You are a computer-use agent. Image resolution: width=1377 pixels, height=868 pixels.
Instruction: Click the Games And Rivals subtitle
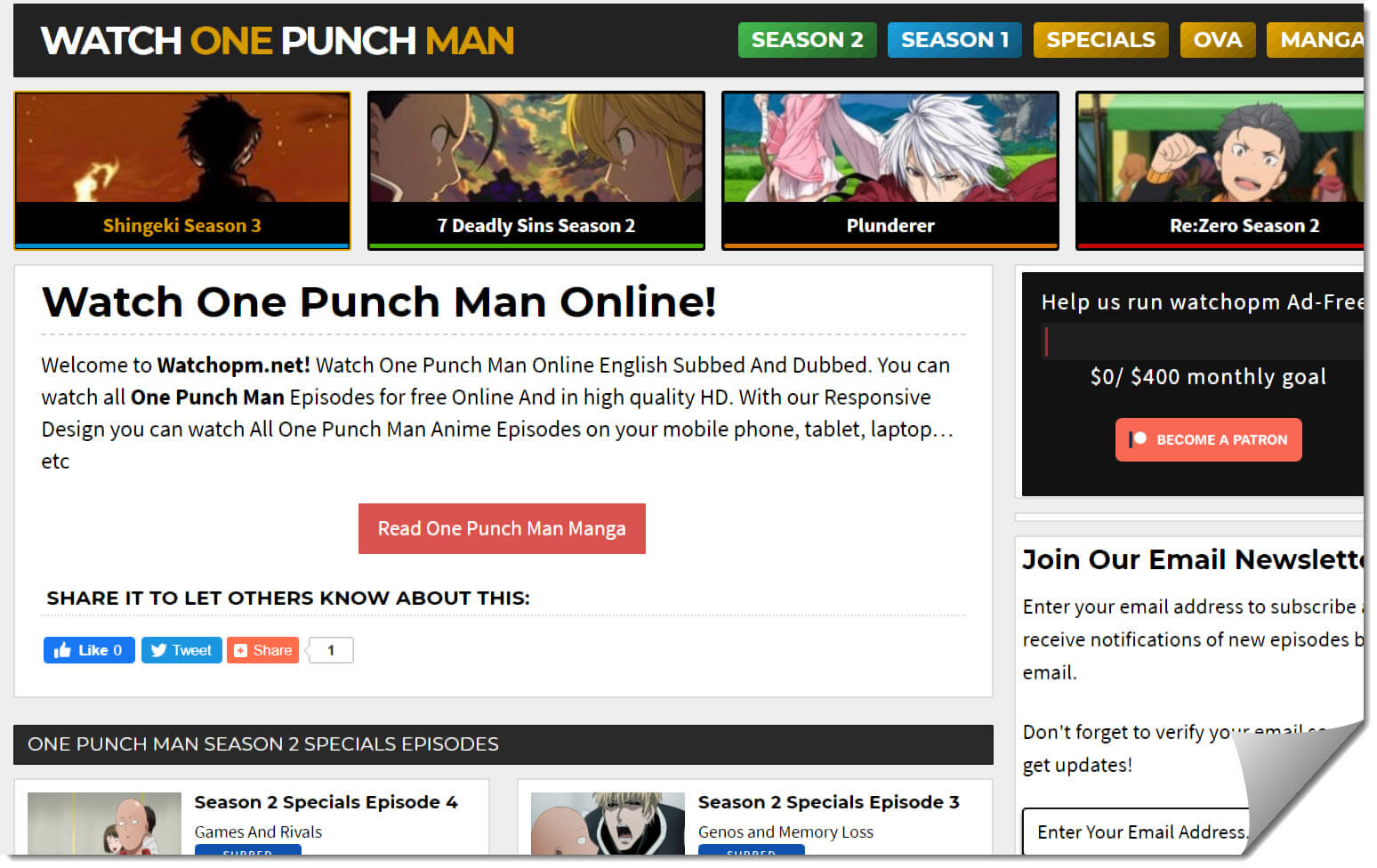(258, 832)
